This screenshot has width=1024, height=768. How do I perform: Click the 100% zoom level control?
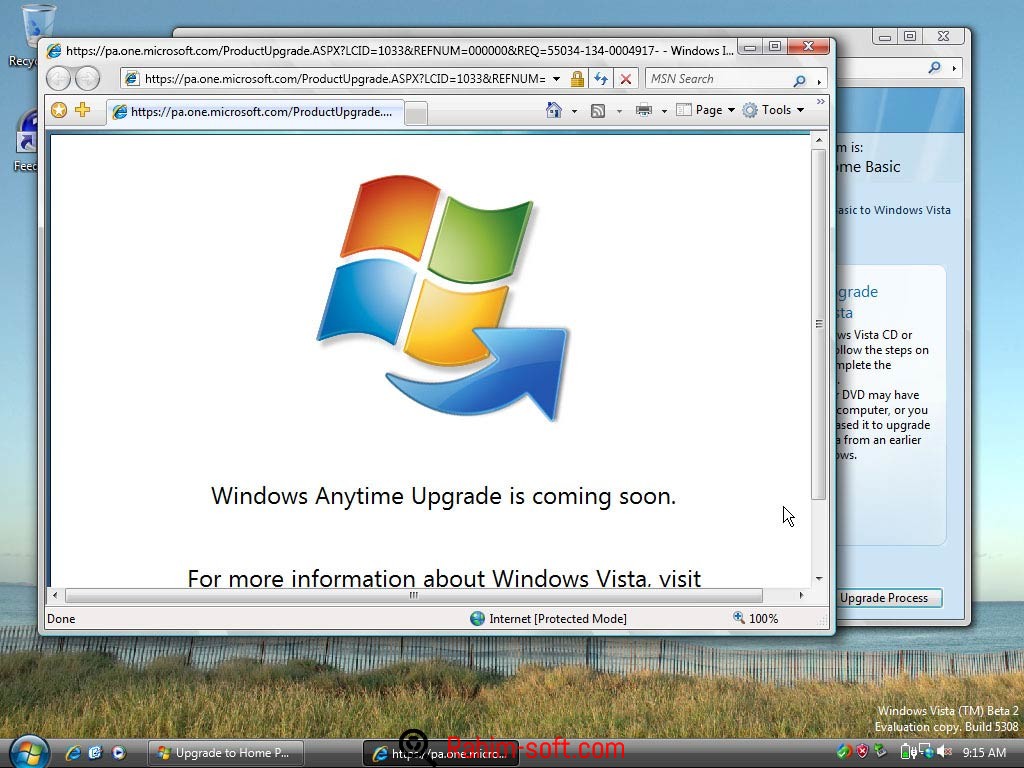(756, 618)
